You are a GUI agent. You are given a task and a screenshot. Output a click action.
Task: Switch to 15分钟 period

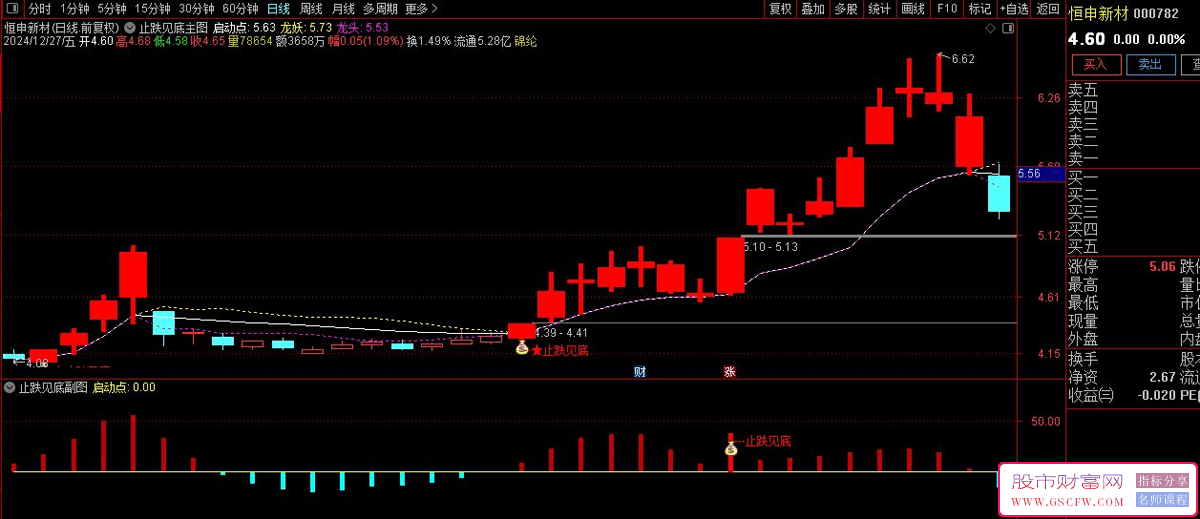pos(152,9)
